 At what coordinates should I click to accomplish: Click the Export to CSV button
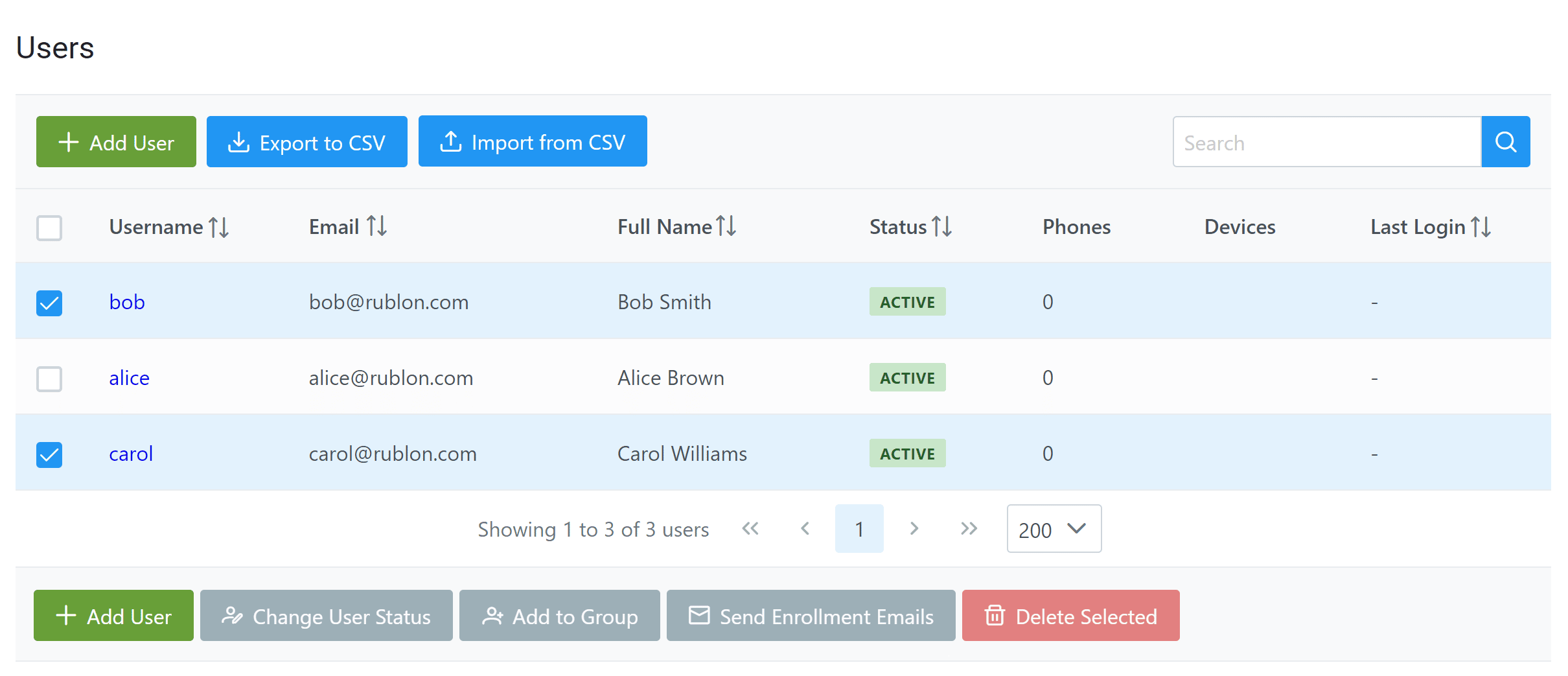pyautogui.click(x=306, y=142)
